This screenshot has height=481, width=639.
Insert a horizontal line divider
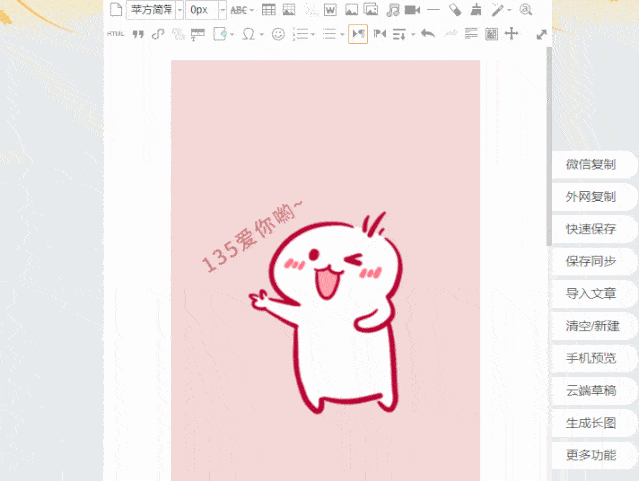point(433,10)
